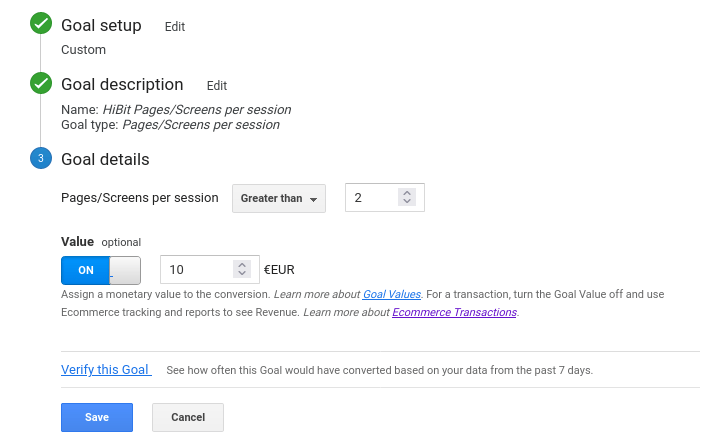Turn off the Value ON toggle

[x=101, y=270]
